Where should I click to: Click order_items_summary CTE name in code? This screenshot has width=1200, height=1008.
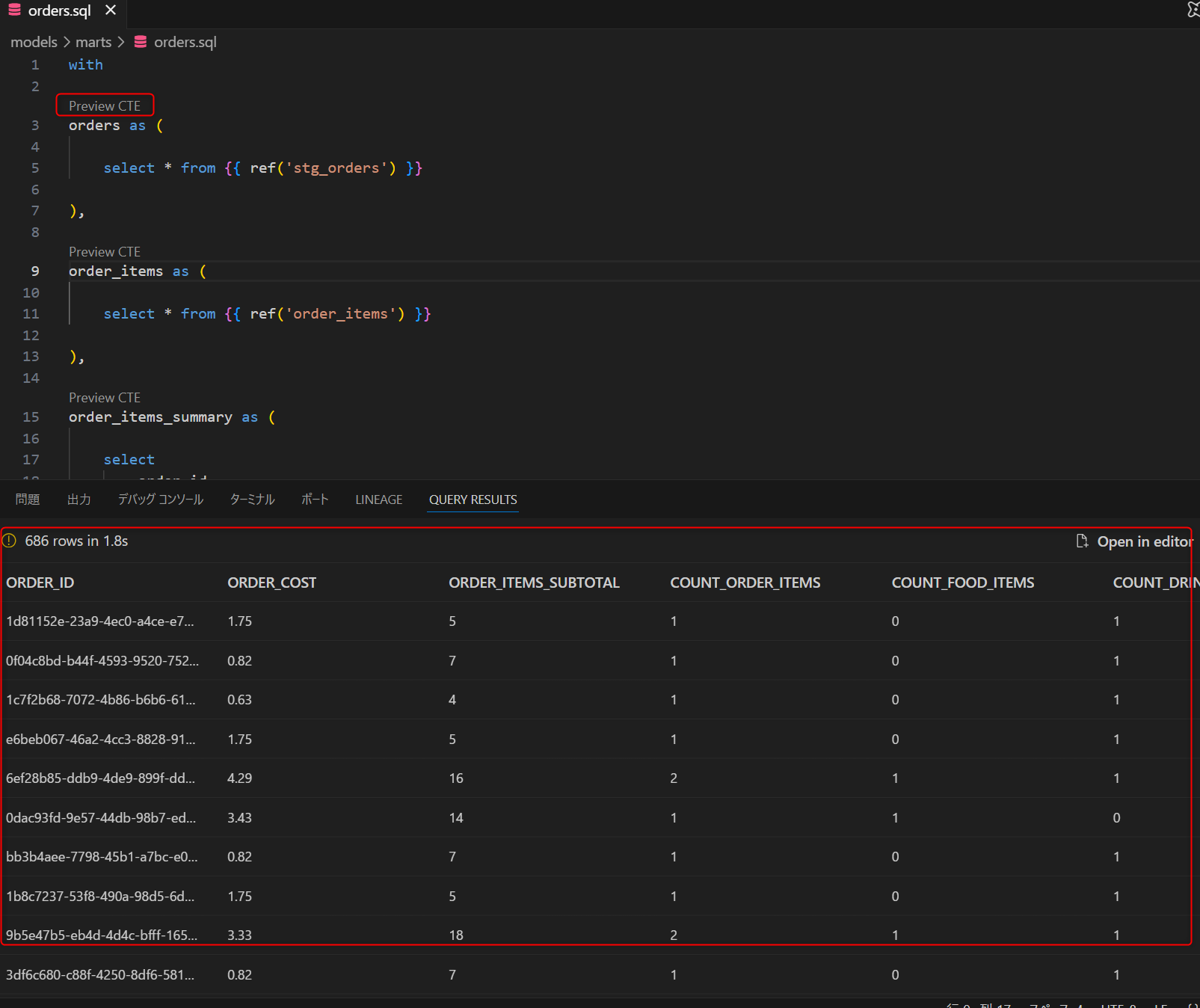(x=150, y=417)
